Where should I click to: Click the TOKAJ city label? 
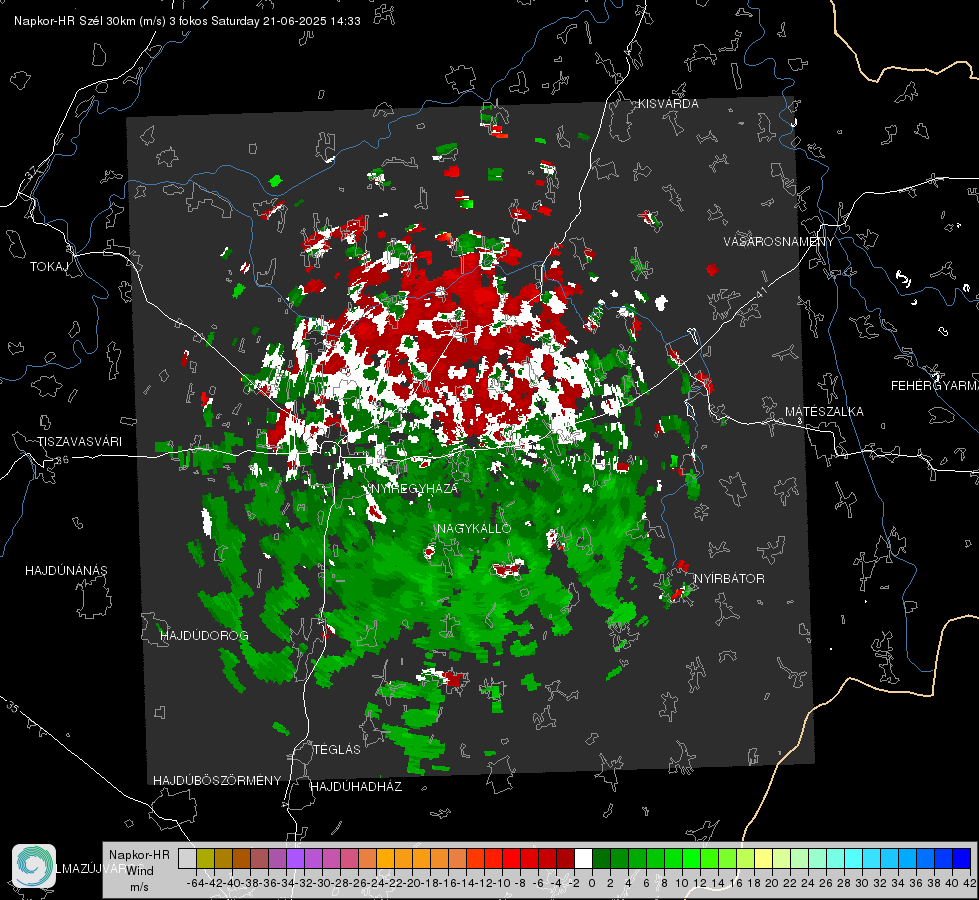click(x=49, y=267)
